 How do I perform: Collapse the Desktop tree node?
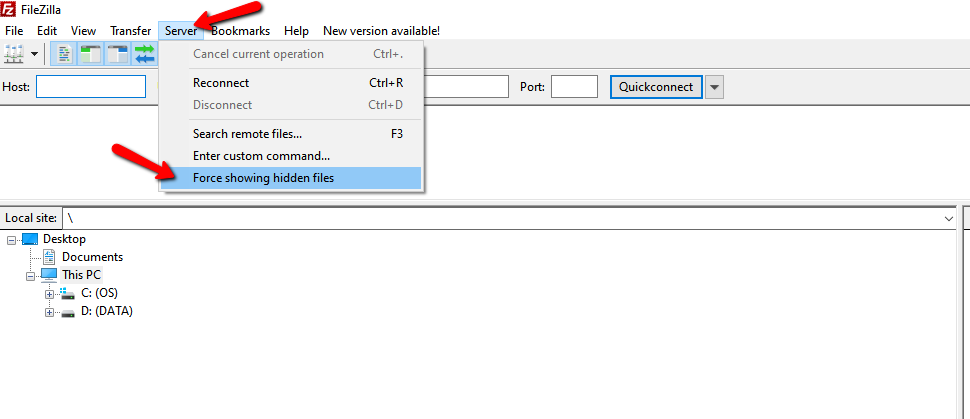coord(12,240)
